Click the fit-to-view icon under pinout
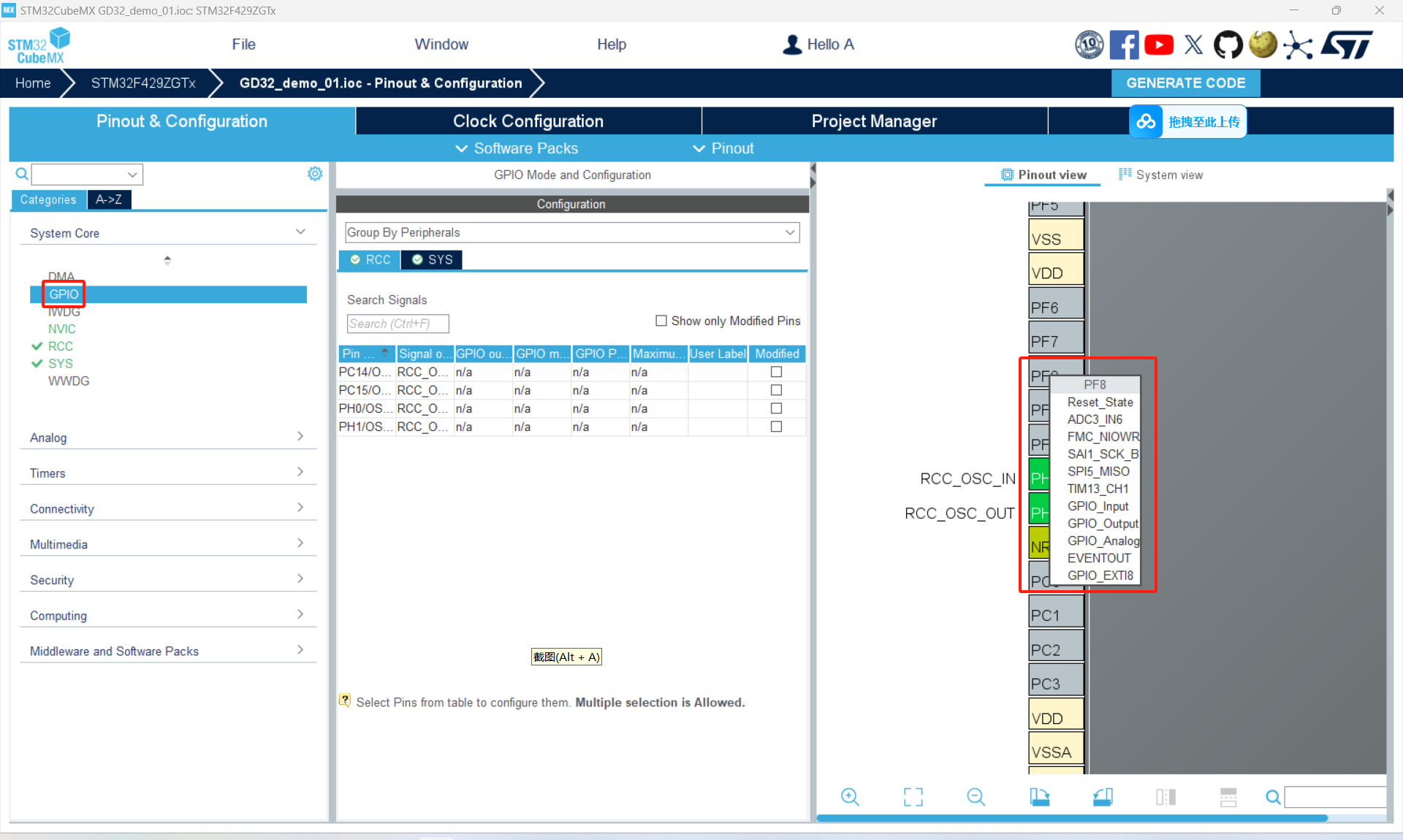This screenshot has height=840, width=1403. click(x=913, y=797)
